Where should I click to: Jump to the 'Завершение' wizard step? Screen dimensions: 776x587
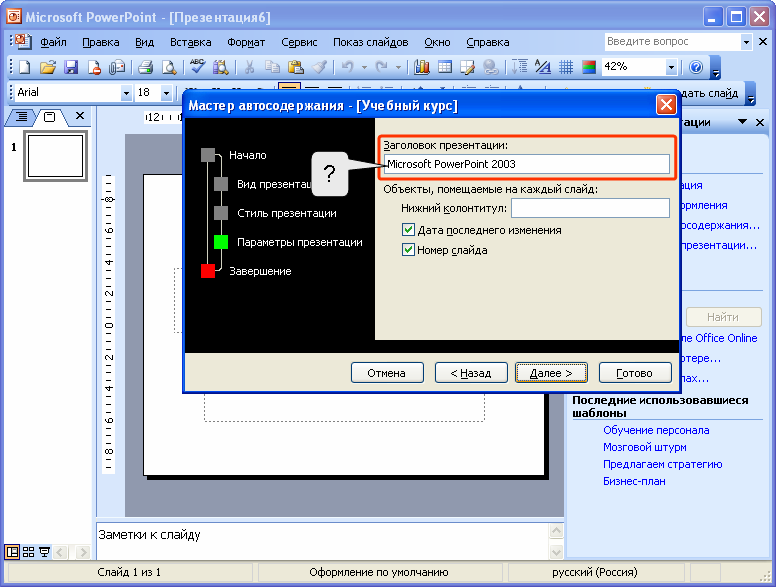260,271
